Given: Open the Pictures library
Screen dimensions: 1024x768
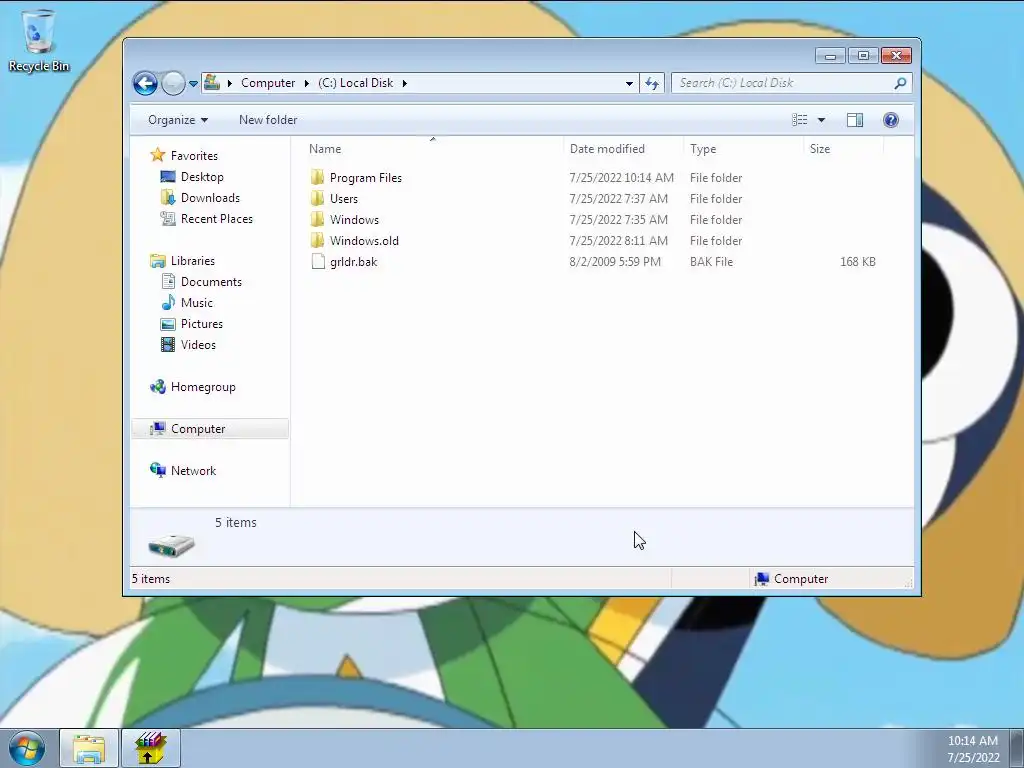Looking at the screenshot, I should click(x=202, y=323).
